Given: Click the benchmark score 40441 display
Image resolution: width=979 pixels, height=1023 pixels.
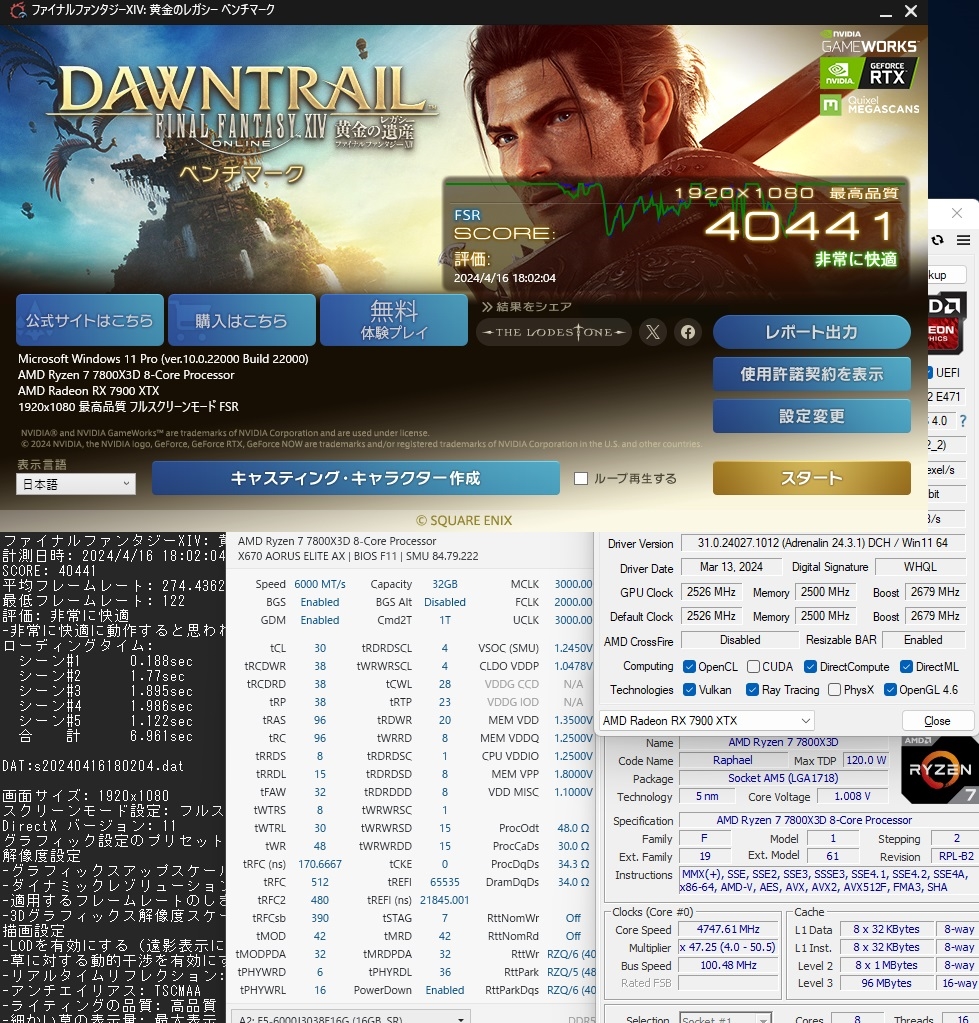Looking at the screenshot, I should [801, 226].
